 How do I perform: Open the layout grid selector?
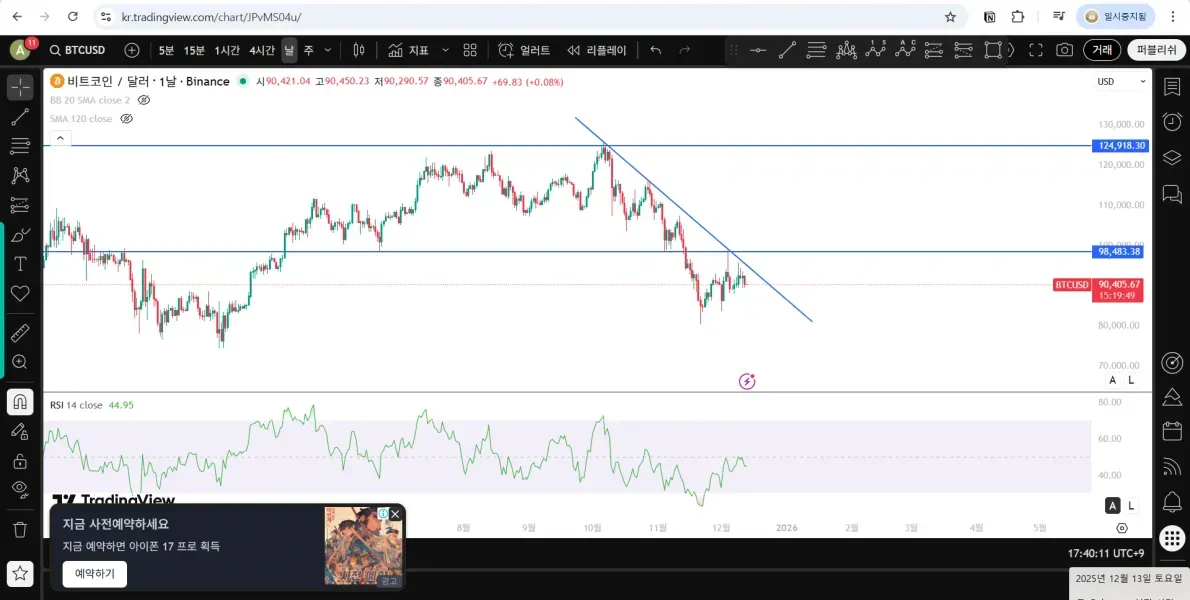coord(470,50)
